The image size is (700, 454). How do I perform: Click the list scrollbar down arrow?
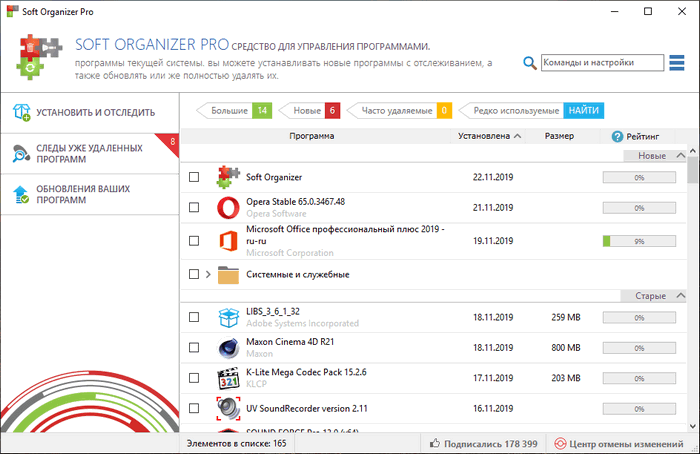pos(692,426)
